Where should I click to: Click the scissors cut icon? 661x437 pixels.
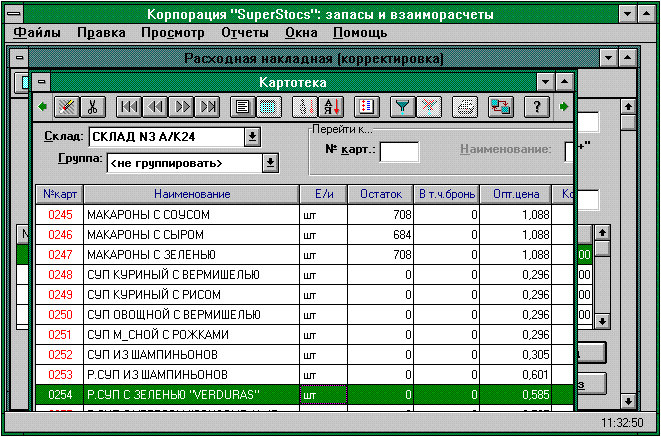(x=93, y=107)
